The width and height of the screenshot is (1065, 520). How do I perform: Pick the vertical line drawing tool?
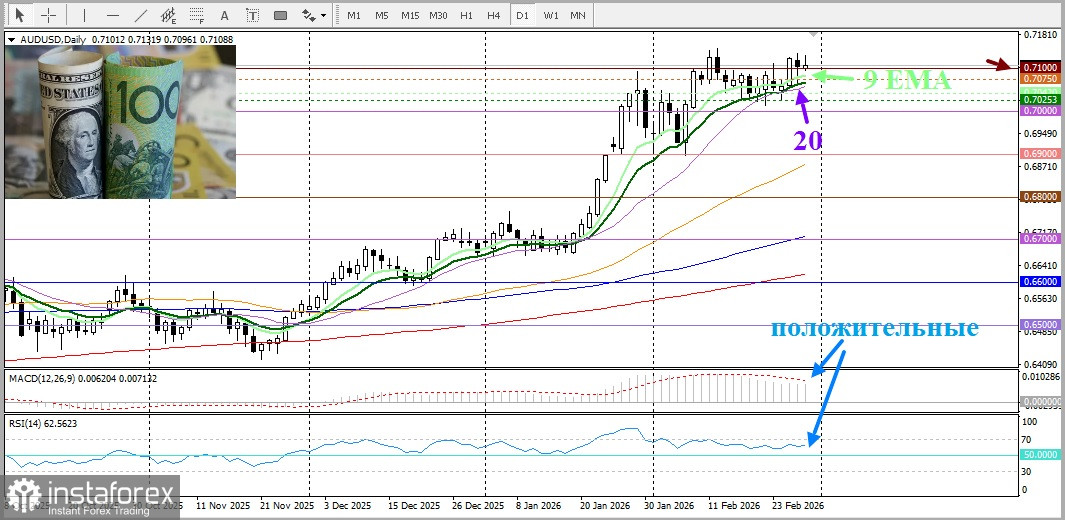pos(84,15)
